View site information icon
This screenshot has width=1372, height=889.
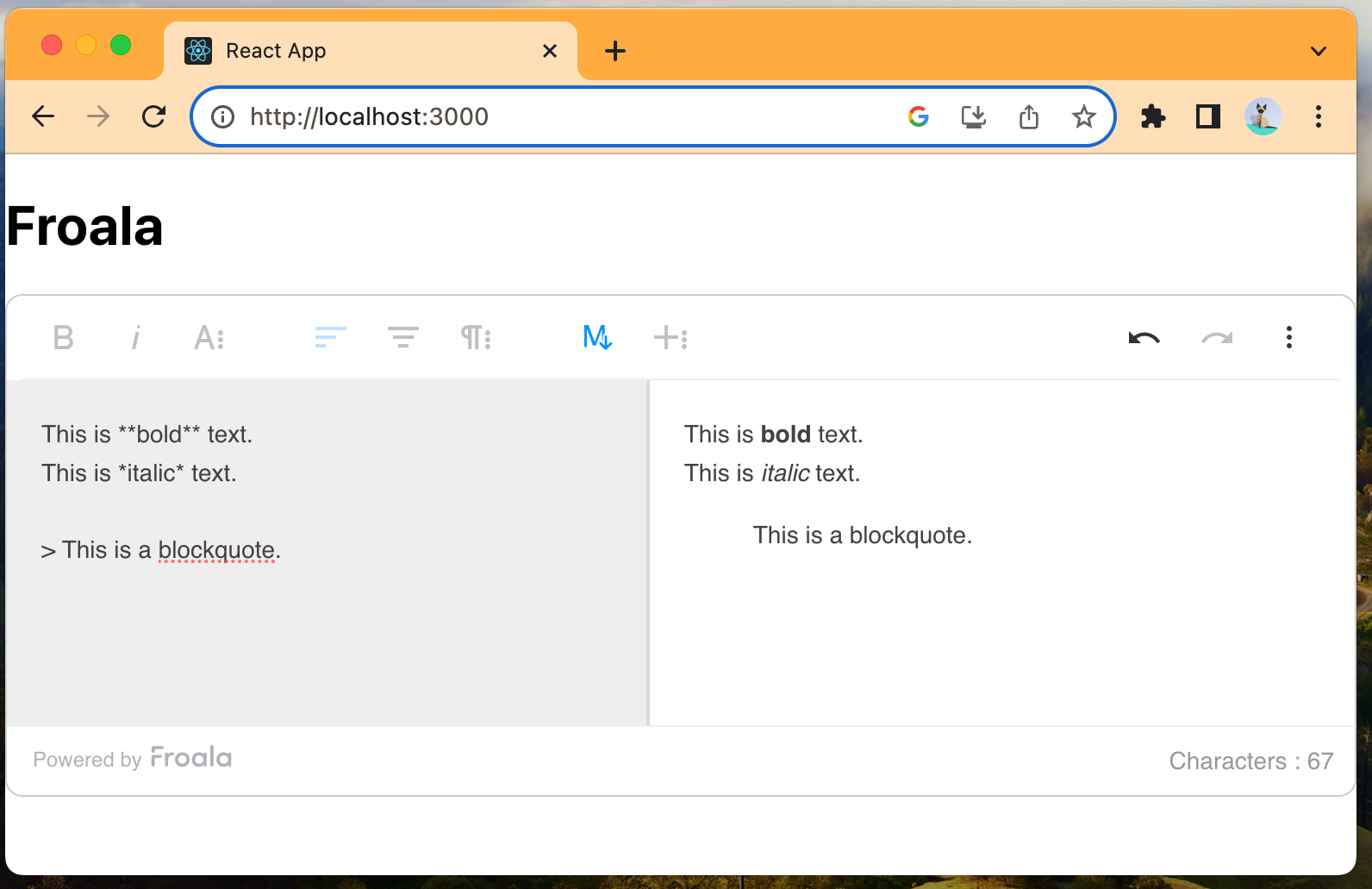tap(222, 116)
